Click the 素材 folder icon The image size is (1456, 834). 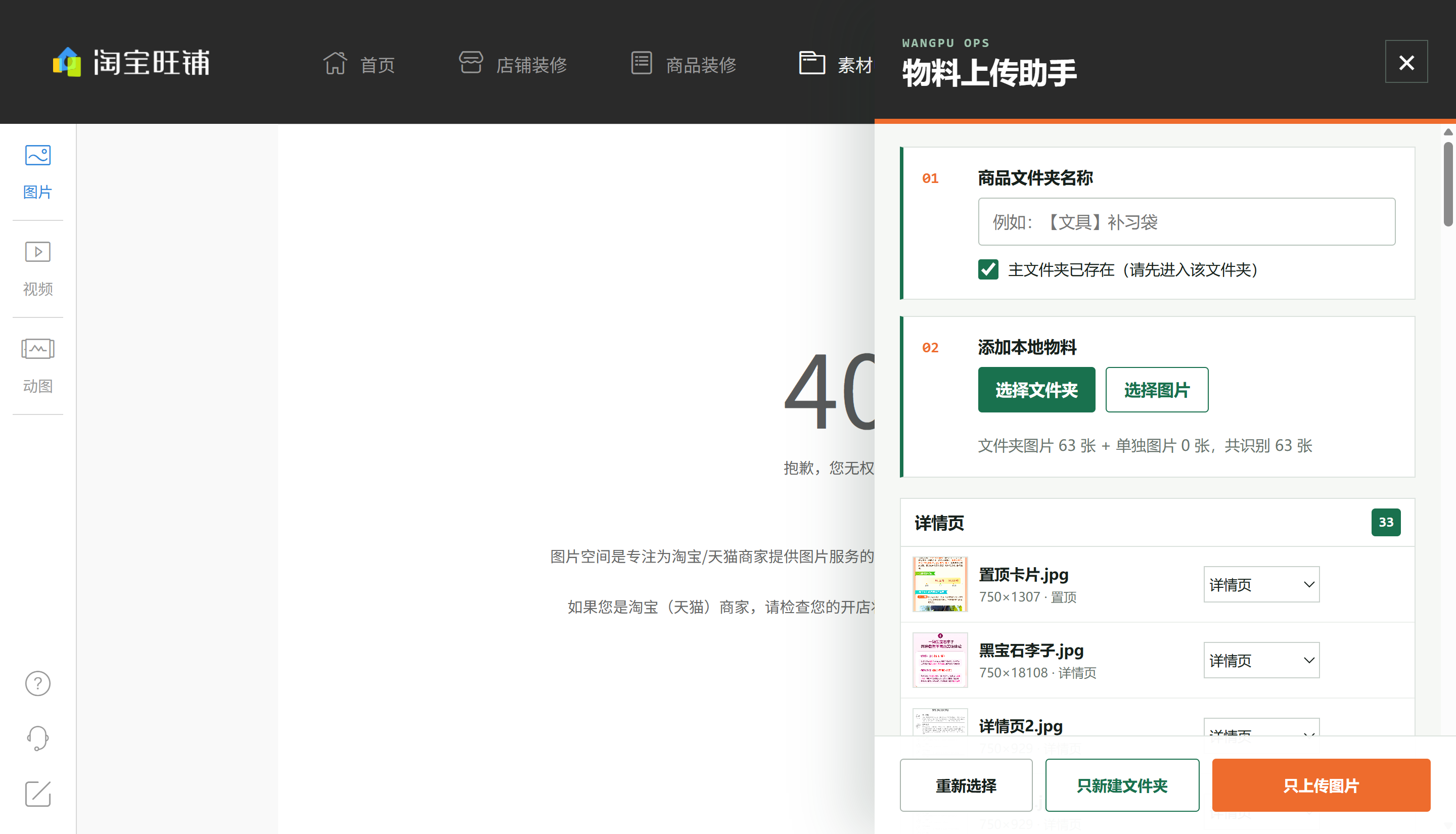point(811,63)
